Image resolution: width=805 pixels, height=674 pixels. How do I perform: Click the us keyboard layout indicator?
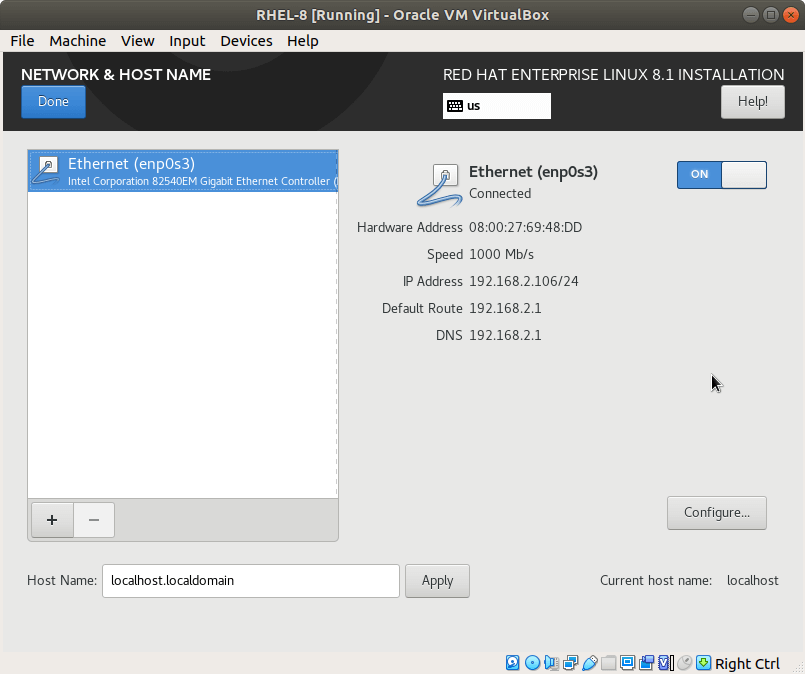click(x=496, y=106)
